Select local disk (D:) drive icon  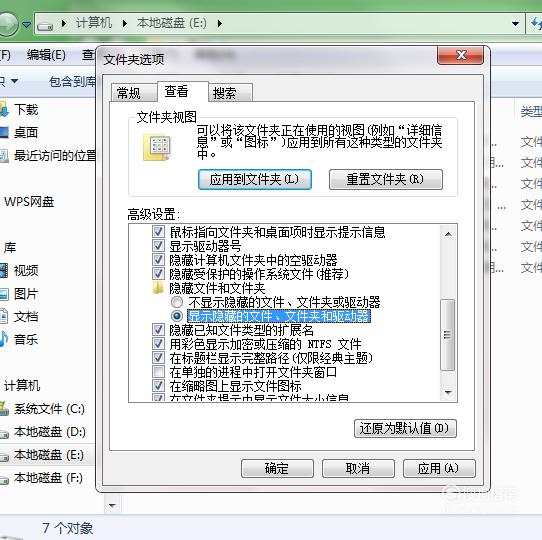(x=4, y=432)
